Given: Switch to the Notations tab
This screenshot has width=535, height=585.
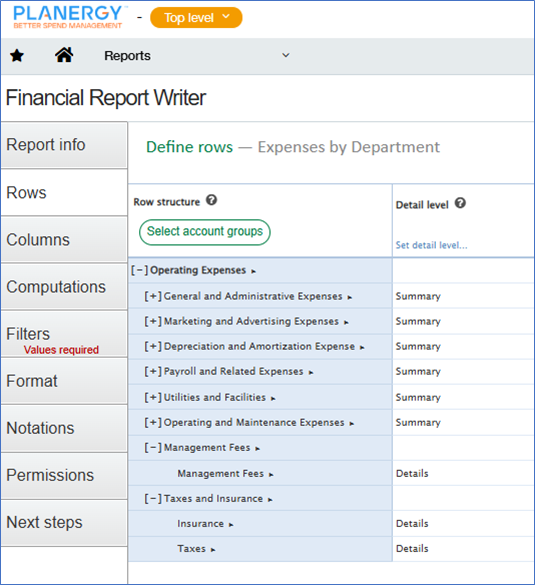Looking at the screenshot, I should (64, 428).
